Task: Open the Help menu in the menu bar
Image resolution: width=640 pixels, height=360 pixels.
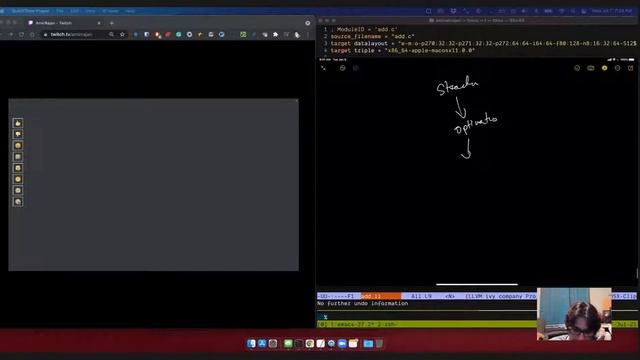Action: click(130, 11)
